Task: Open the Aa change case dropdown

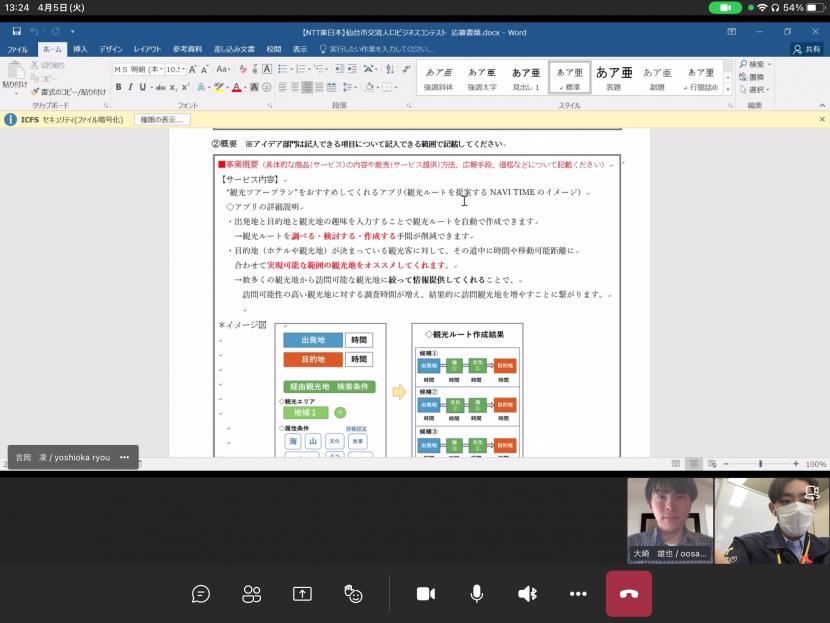Action: point(222,69)
